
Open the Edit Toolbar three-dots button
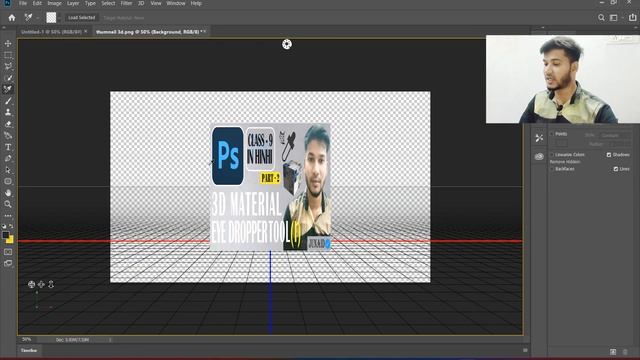tap(8, 216)
